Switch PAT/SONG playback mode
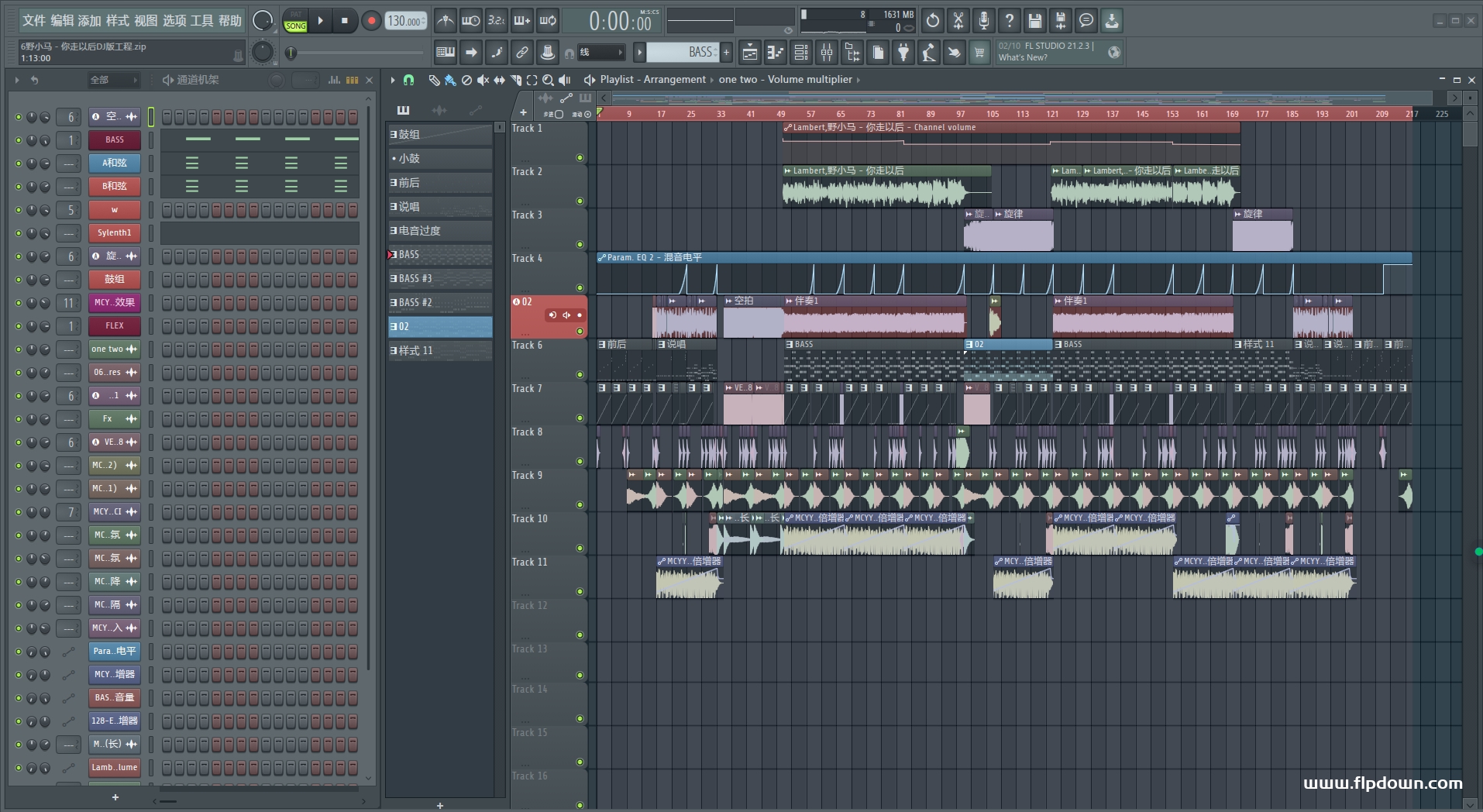Viewport: 1483px width, 812px height. pos(296,21)
